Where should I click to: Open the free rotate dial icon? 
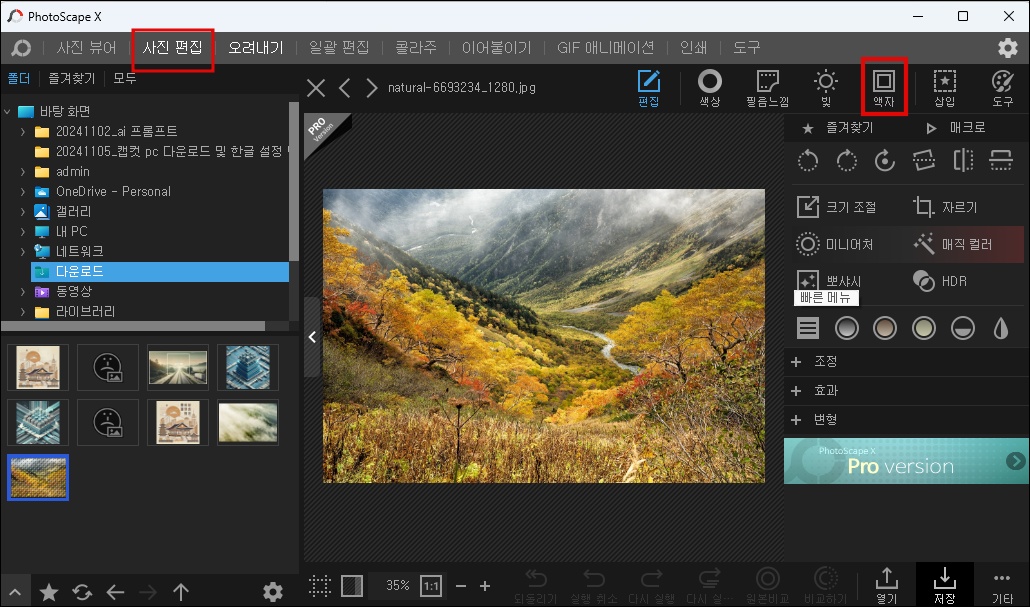point(885,160)
